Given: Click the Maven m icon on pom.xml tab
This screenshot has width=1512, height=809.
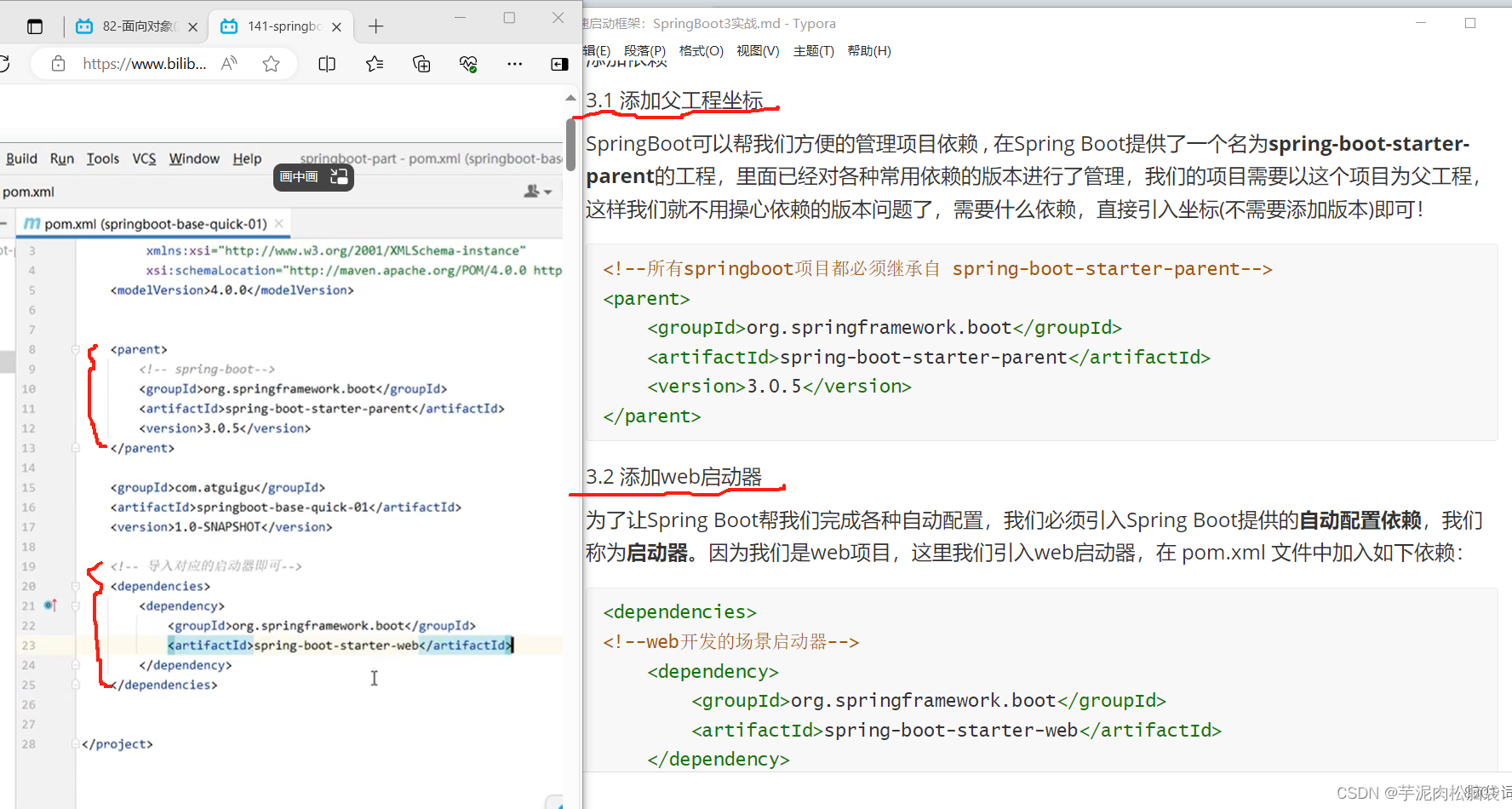Looking at the screenshot, I should 32,224.
